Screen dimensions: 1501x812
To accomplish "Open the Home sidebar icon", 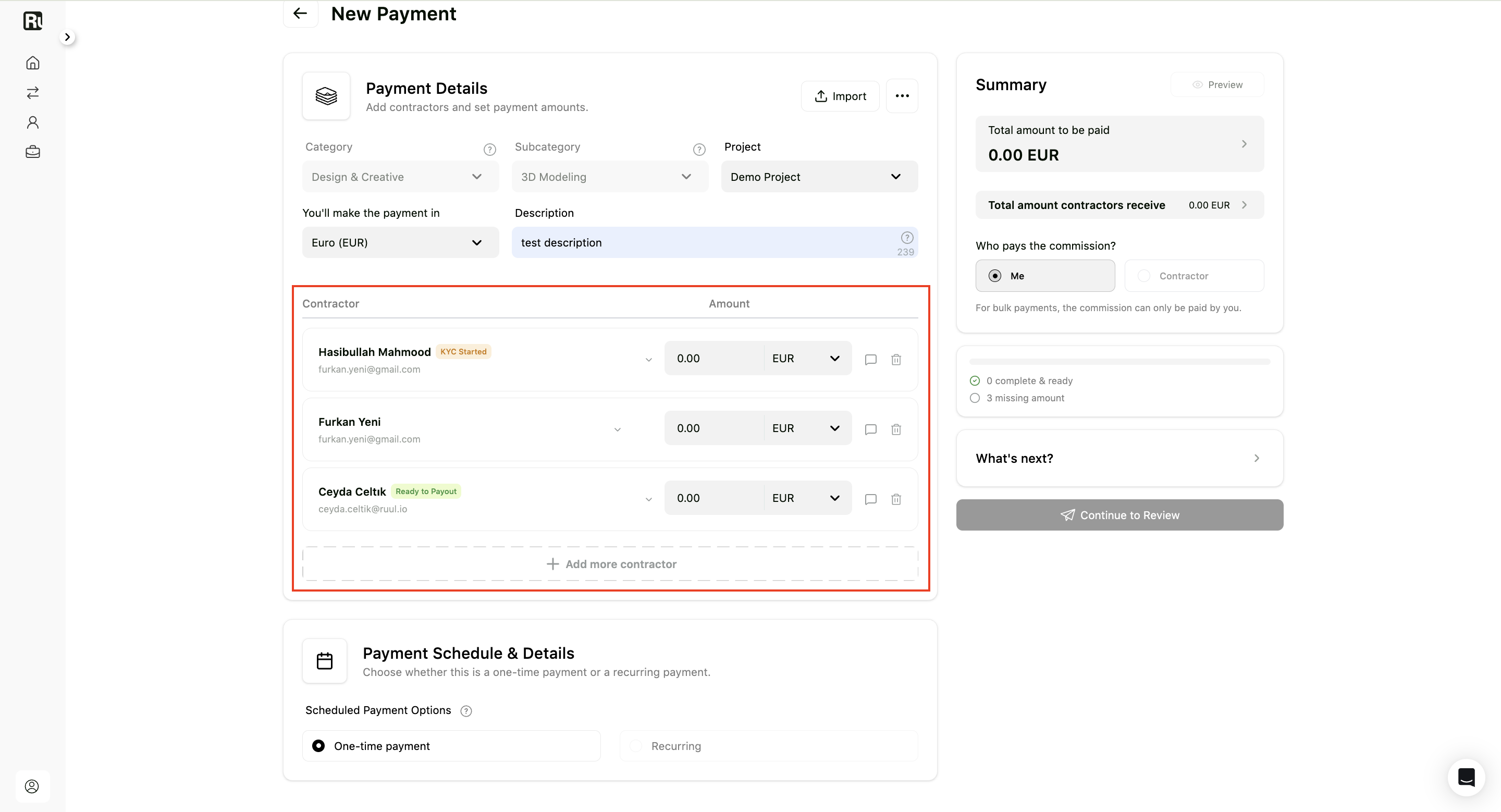I will pyautogui.click(x=33, y=63).
